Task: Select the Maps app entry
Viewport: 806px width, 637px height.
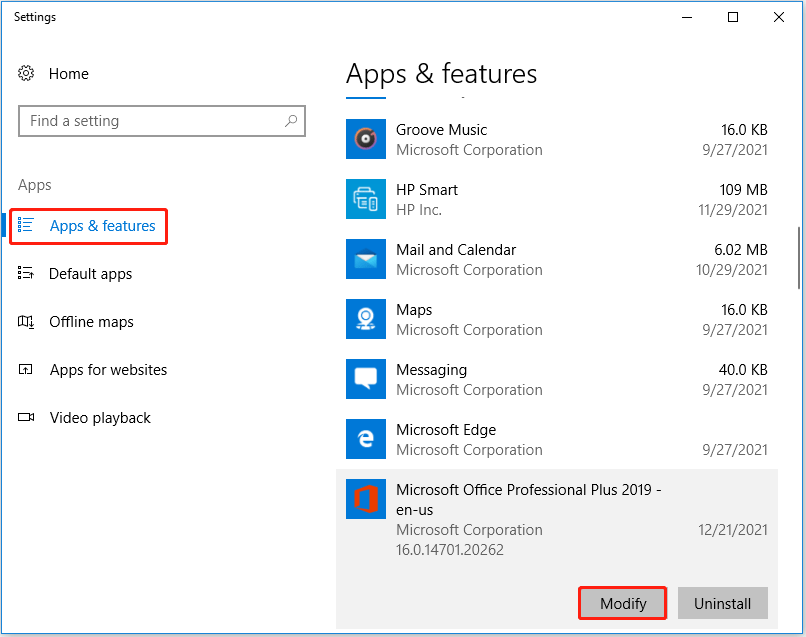Action: coord(557,319)
